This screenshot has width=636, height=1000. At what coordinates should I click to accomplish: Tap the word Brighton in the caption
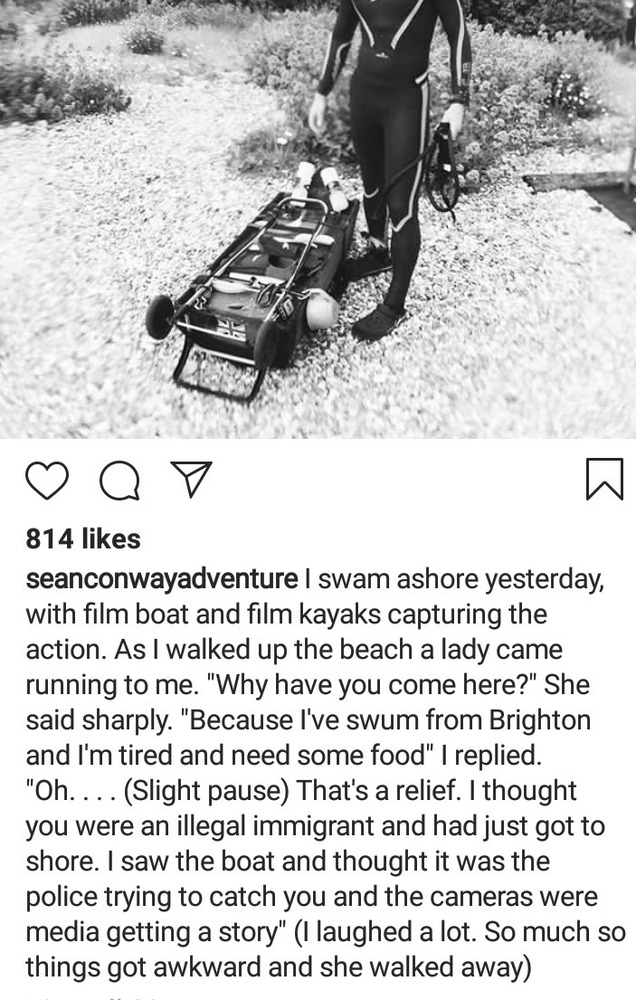tap(540, 720)
